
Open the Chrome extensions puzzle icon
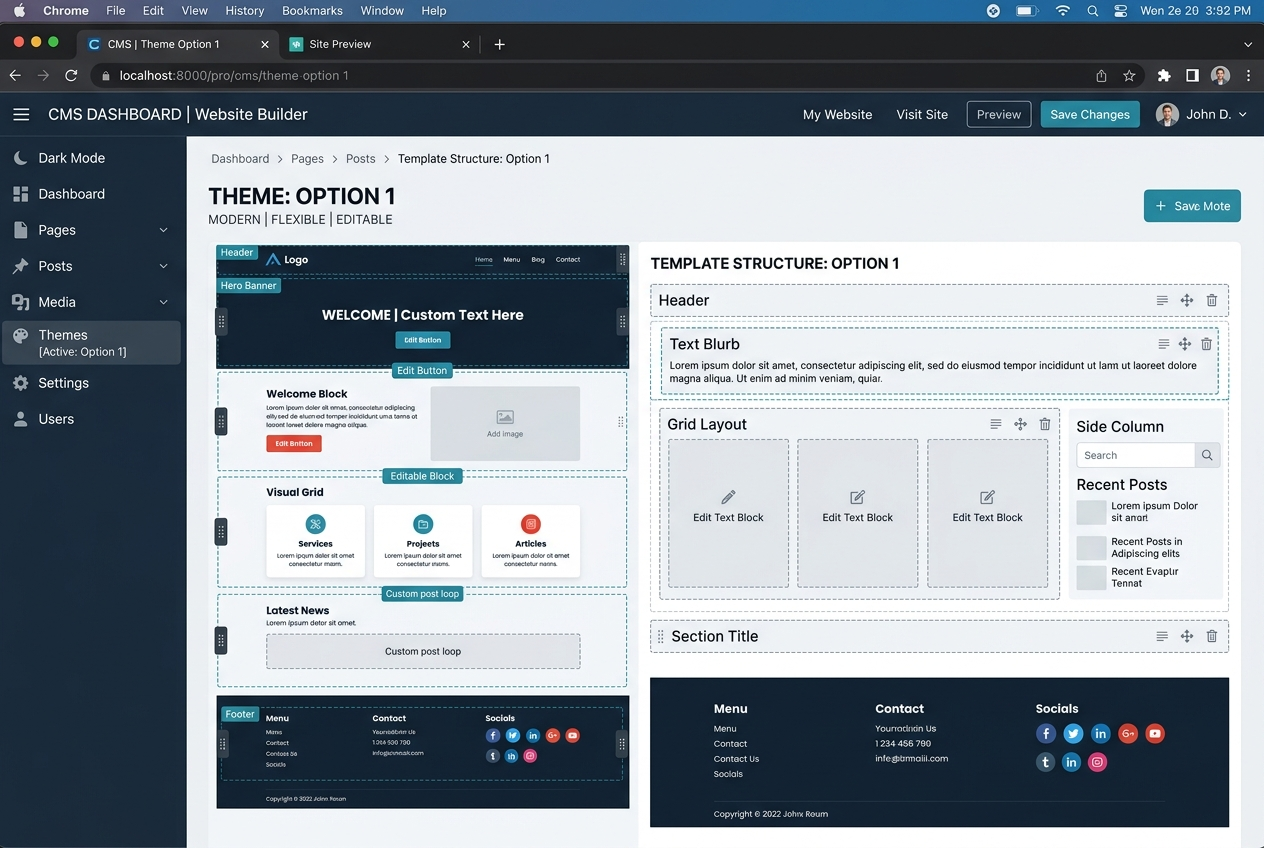pyautogui.click(x=1164, y=76)
